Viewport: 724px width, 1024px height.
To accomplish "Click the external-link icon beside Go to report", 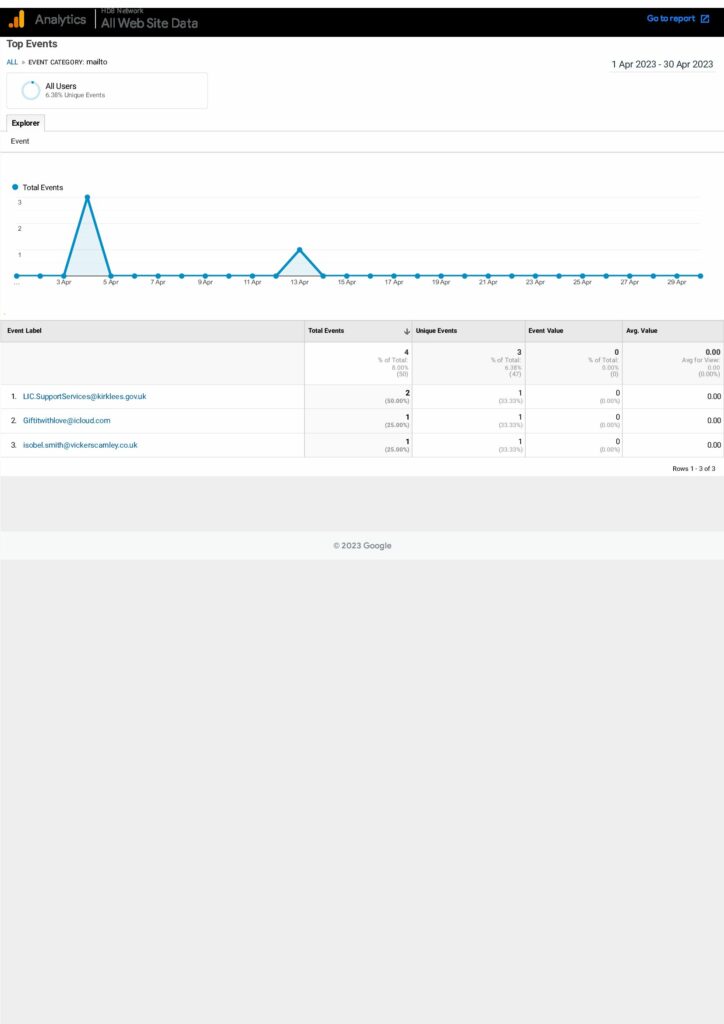I will click(x=705, y=19).
